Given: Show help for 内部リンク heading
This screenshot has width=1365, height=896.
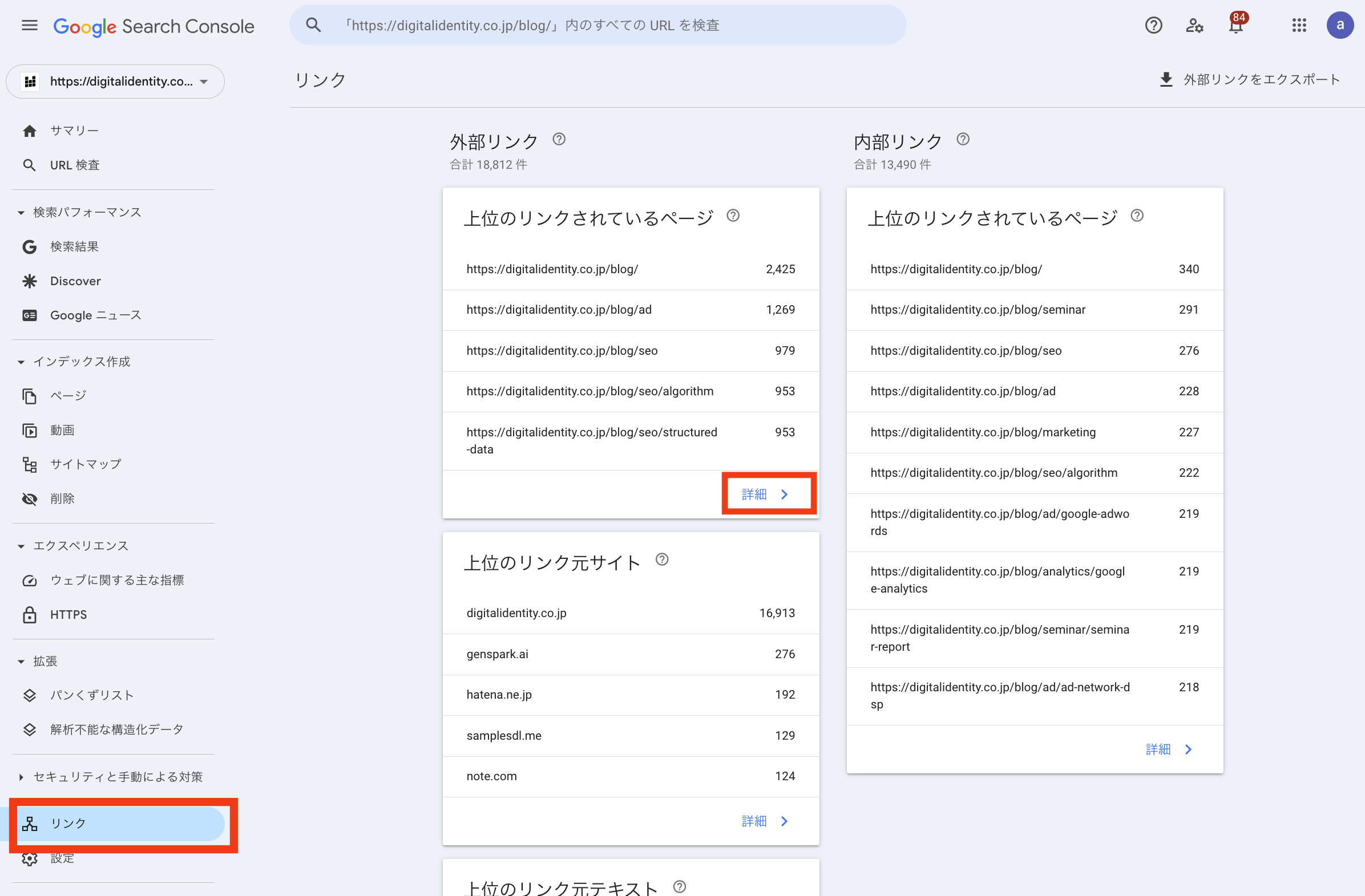Looking at the screenshot, I should click(962, 139).
